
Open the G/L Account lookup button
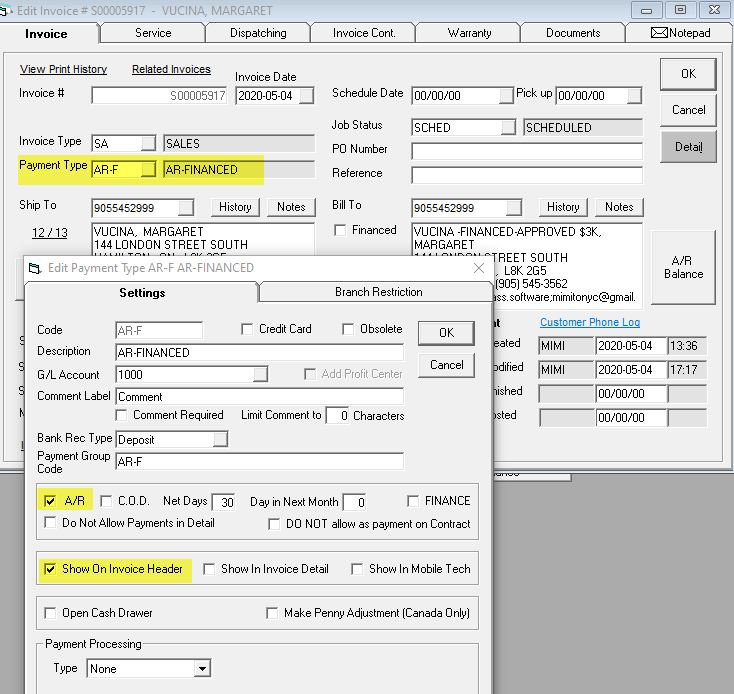point(260,374)
